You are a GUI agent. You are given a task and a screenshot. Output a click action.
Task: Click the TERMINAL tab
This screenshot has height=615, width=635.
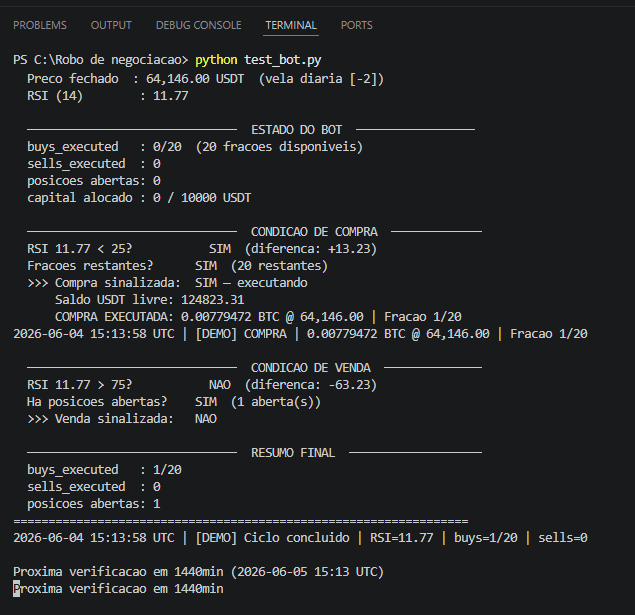click(x=291, y=25)
